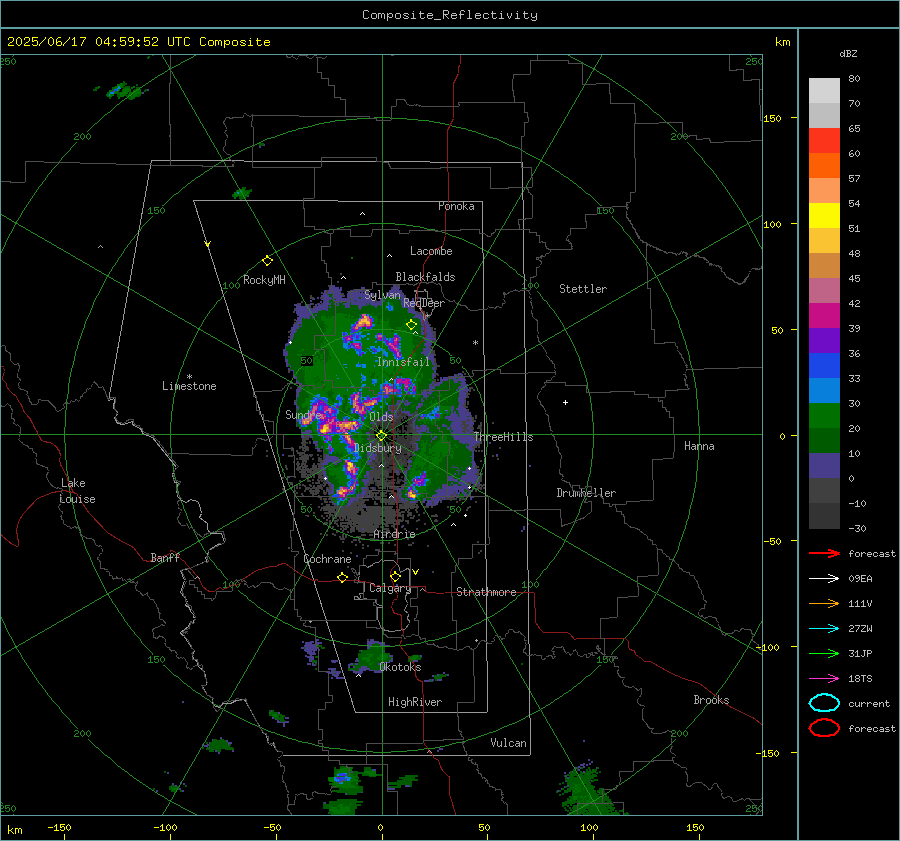Click the Blackfalds town label
Image resolution: width=900 pixels, height=841 pixels.
(x=425, y=277)
